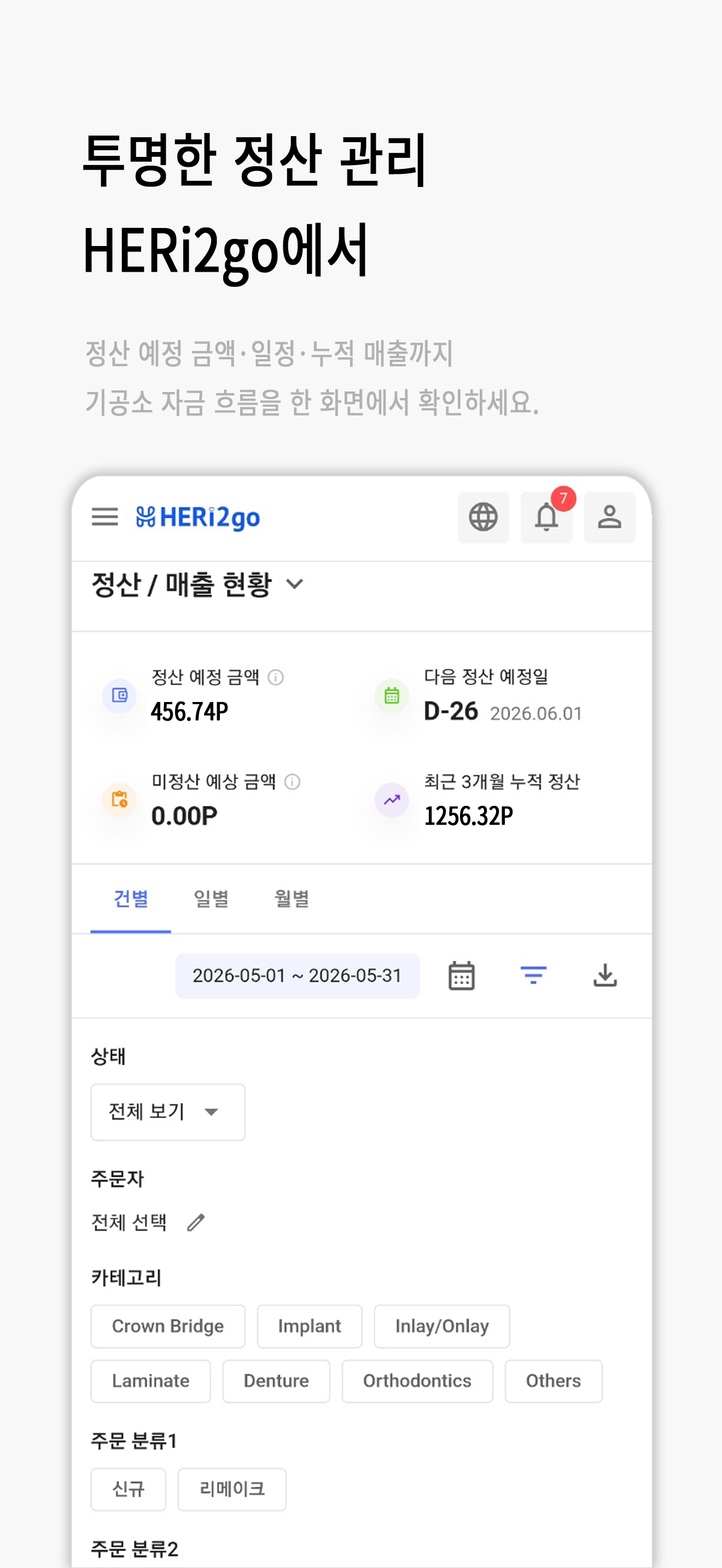Click the 주문자 filter label
The image size is (722, 1568).
[118, 1178]
